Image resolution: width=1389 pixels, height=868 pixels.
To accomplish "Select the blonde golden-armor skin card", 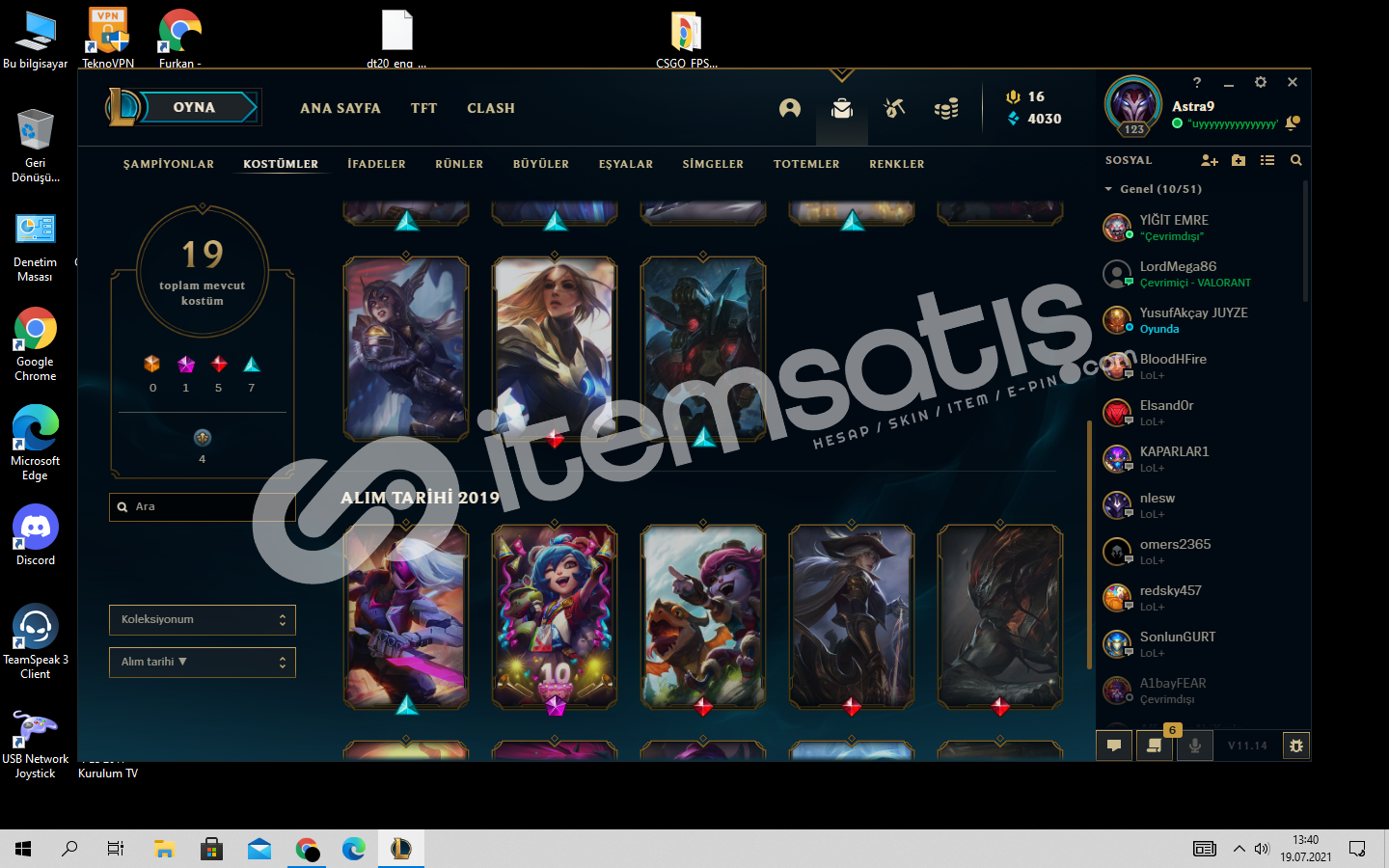I will click(555, 349).
